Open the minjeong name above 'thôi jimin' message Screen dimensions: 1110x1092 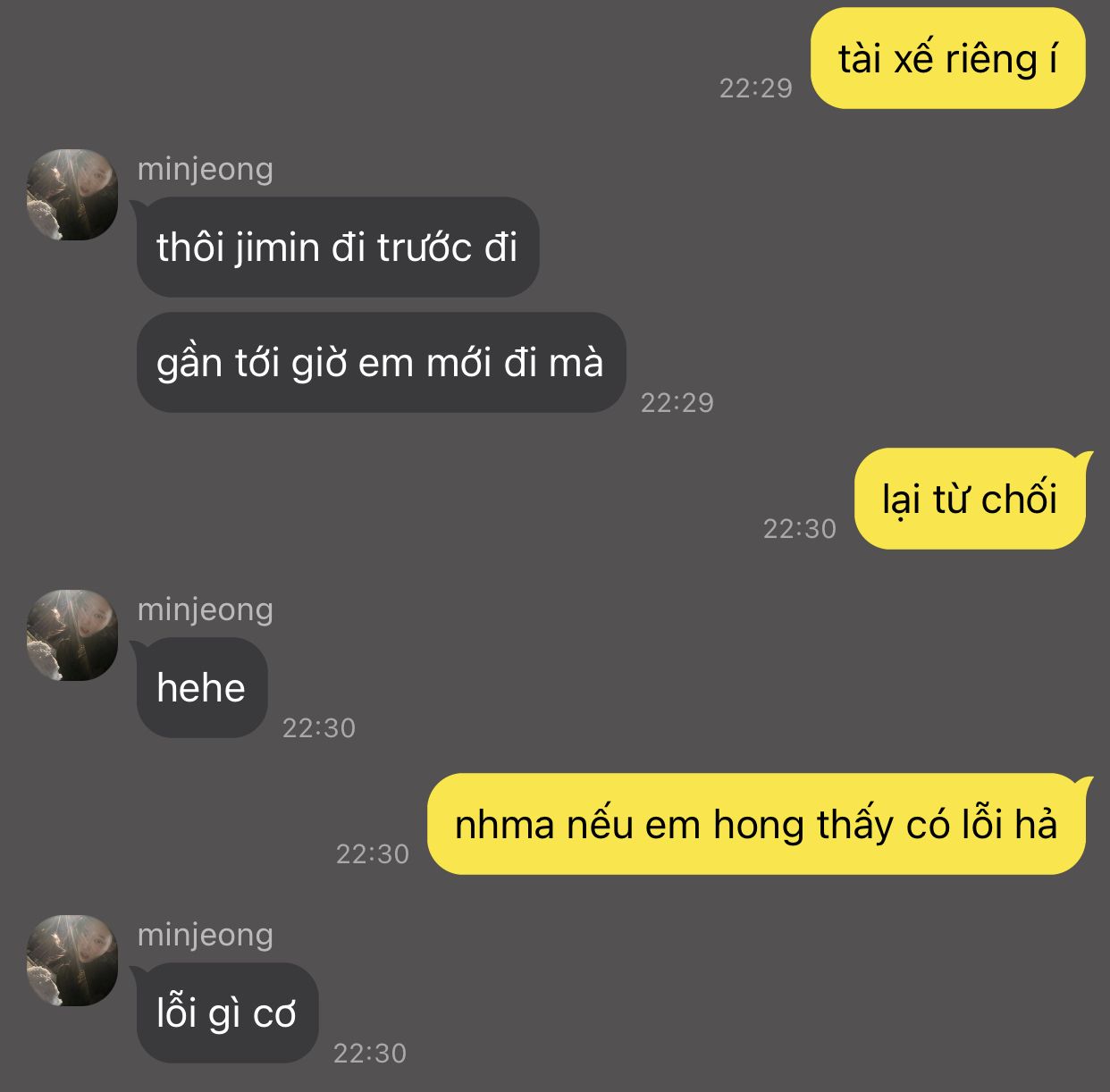[x=206, y=169]
